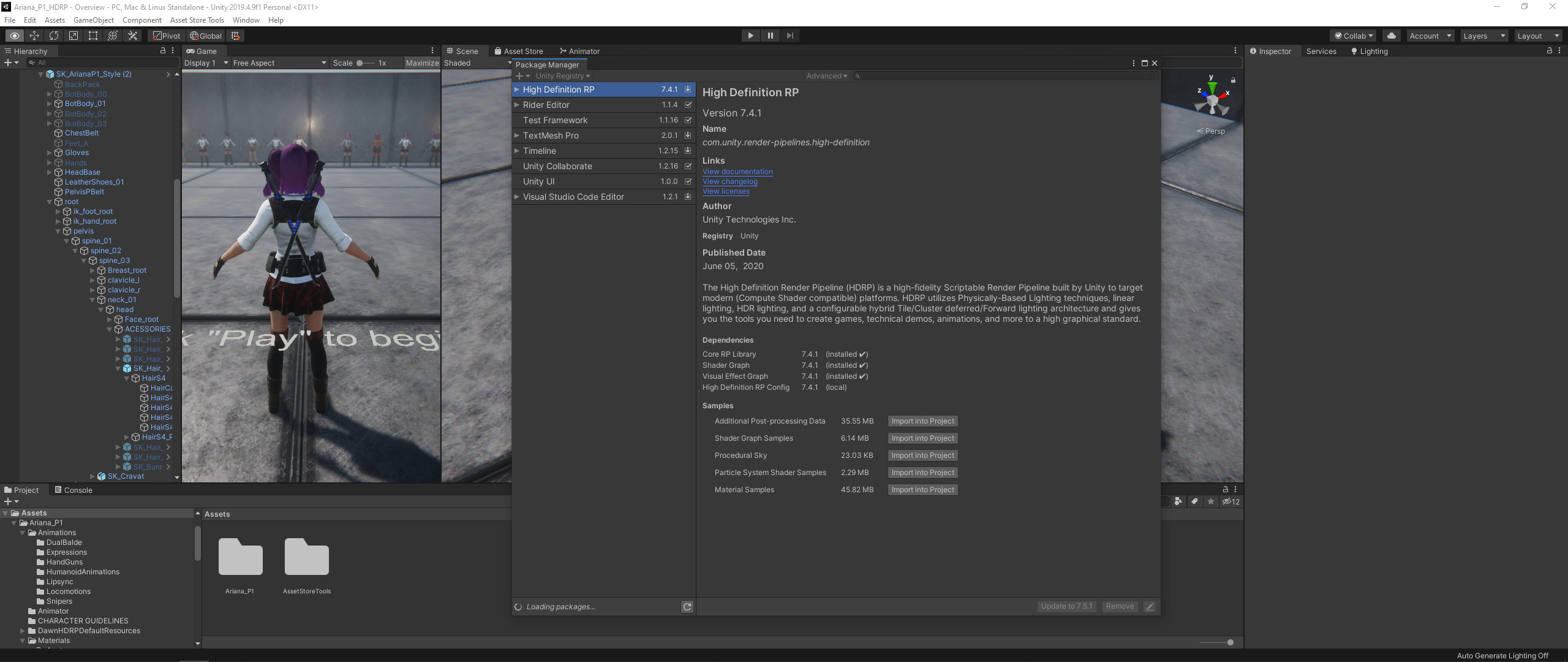Toggle the scene gizmo lock
Viewport: 1568px width, 662px height.
coord(1234,80)
